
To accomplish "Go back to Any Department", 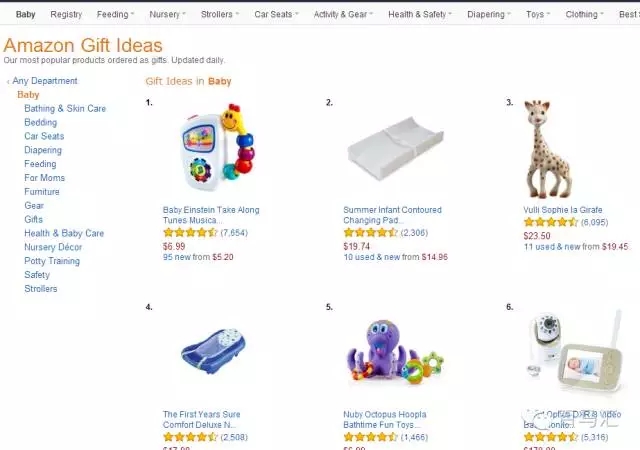I will (44, 81).
